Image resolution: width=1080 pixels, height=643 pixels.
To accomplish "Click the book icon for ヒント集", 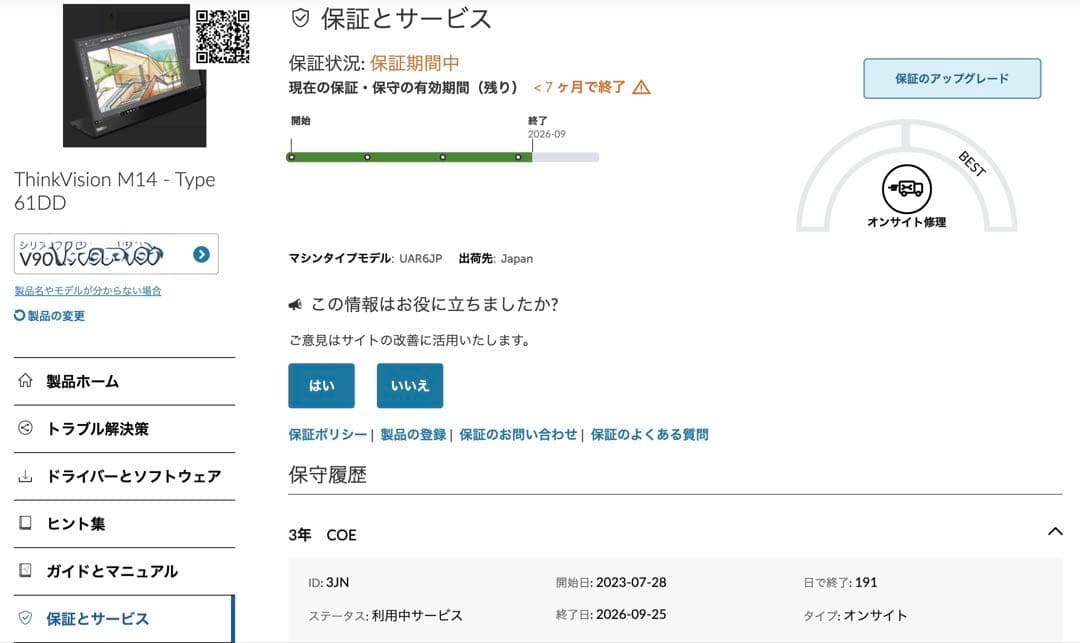I will click(x=25, y=523).
